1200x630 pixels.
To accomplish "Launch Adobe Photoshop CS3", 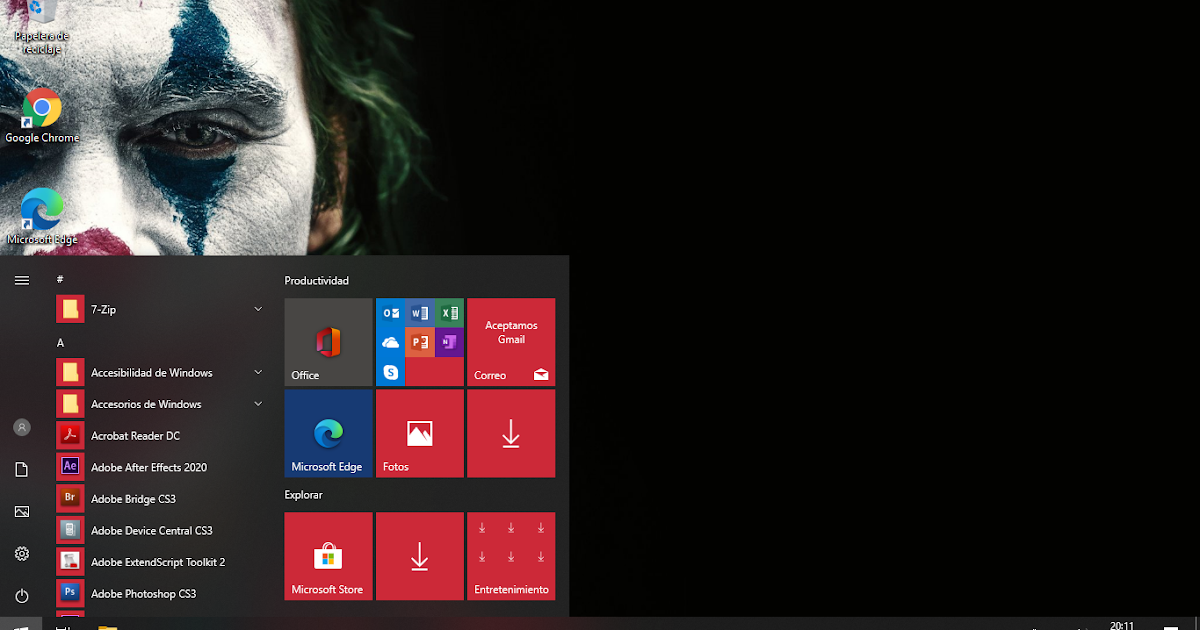I will pos(160,594).
